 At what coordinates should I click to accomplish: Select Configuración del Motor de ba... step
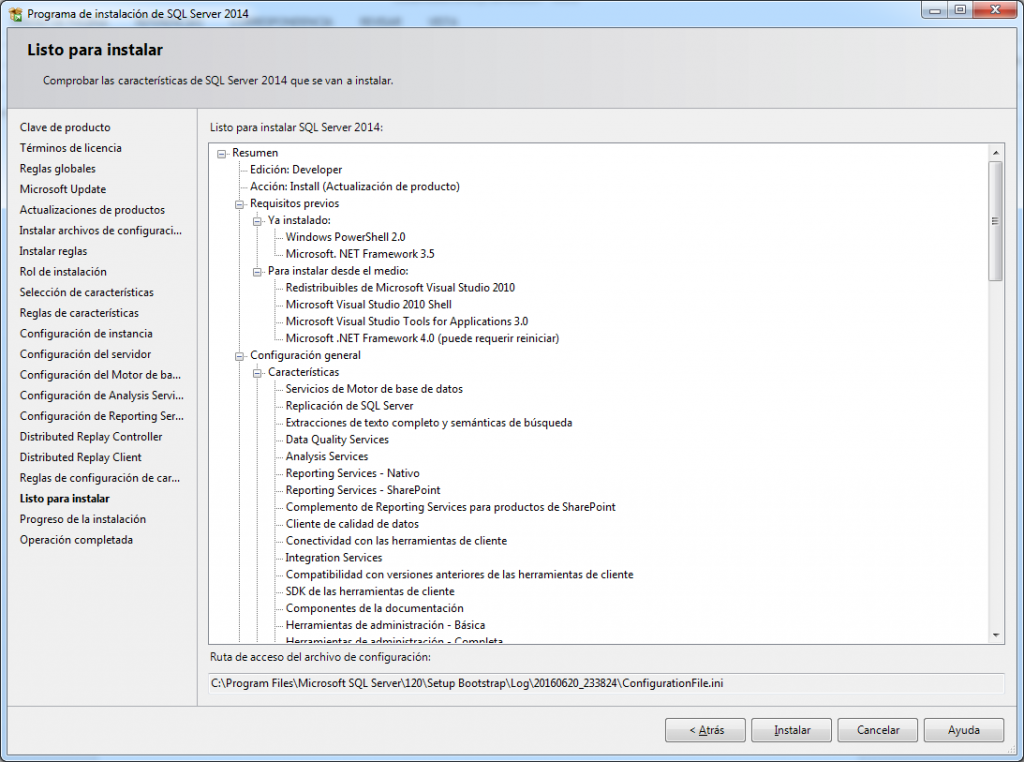click(x=100, y=375)
